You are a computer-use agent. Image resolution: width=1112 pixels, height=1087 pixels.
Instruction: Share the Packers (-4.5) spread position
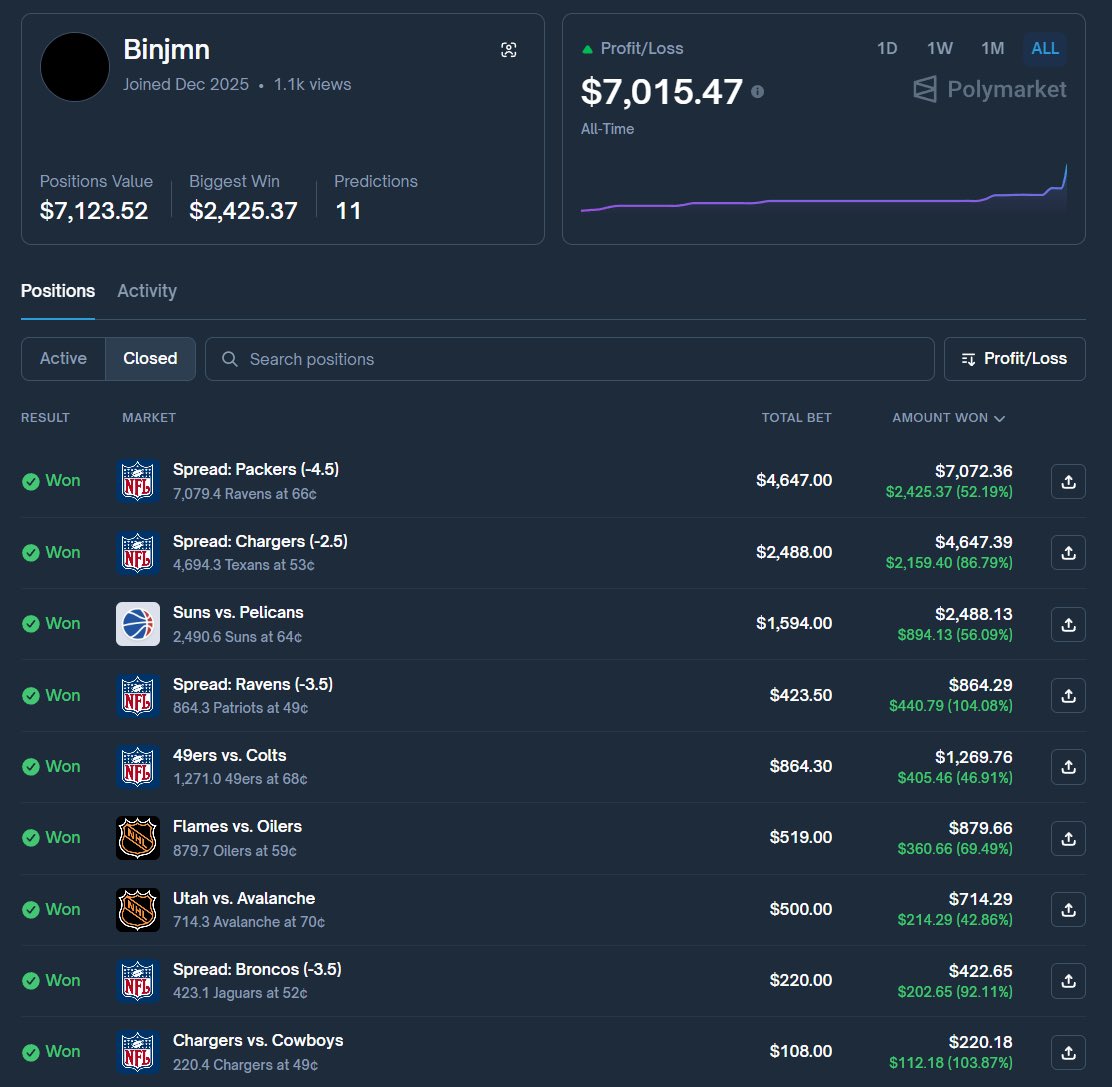tap(1068, 481)
